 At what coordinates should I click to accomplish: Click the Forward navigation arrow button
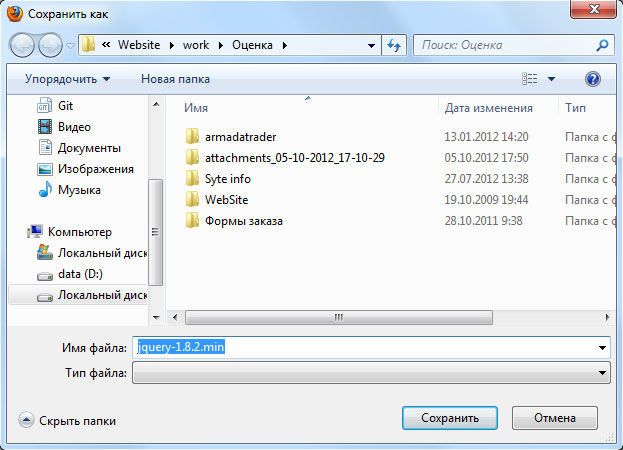click(x=50, y=45)
